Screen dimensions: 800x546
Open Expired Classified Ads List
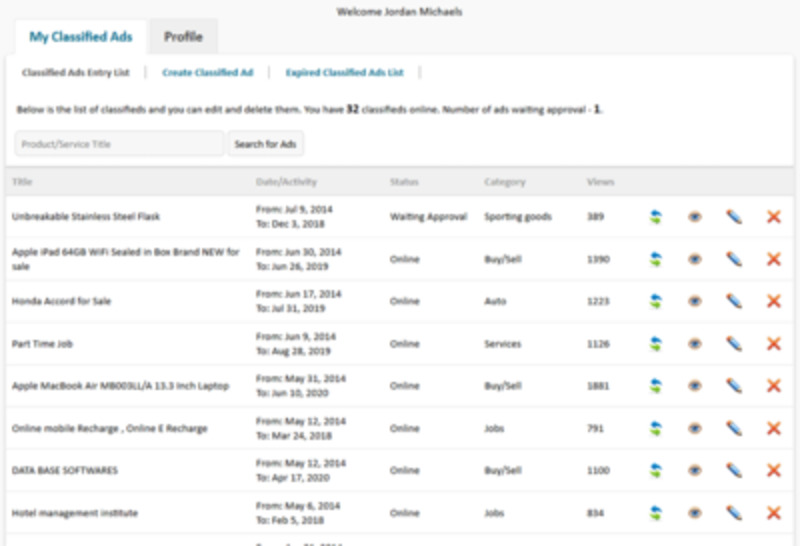[x=344, y=72]
